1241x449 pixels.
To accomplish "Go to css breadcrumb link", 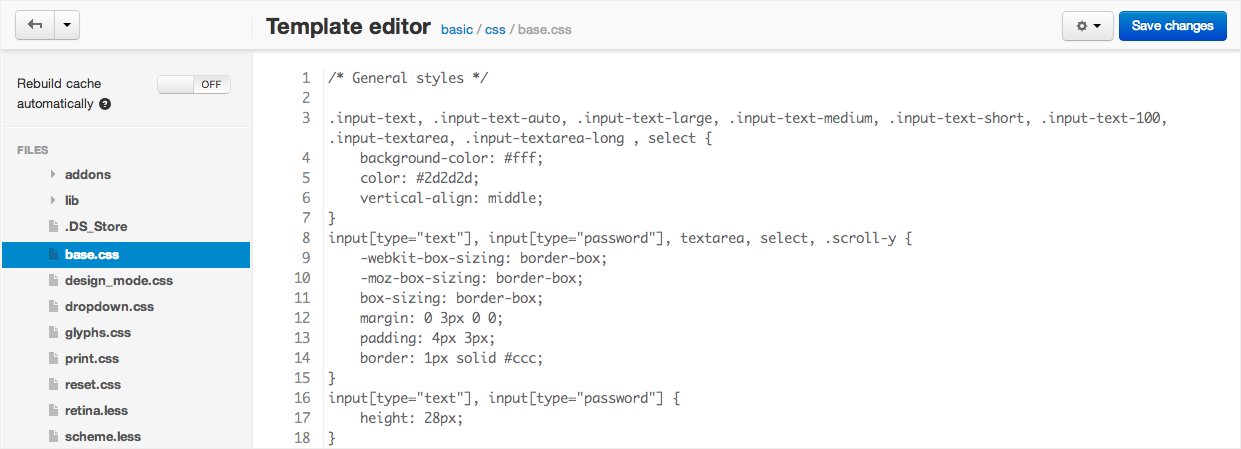I will (495, 30).
